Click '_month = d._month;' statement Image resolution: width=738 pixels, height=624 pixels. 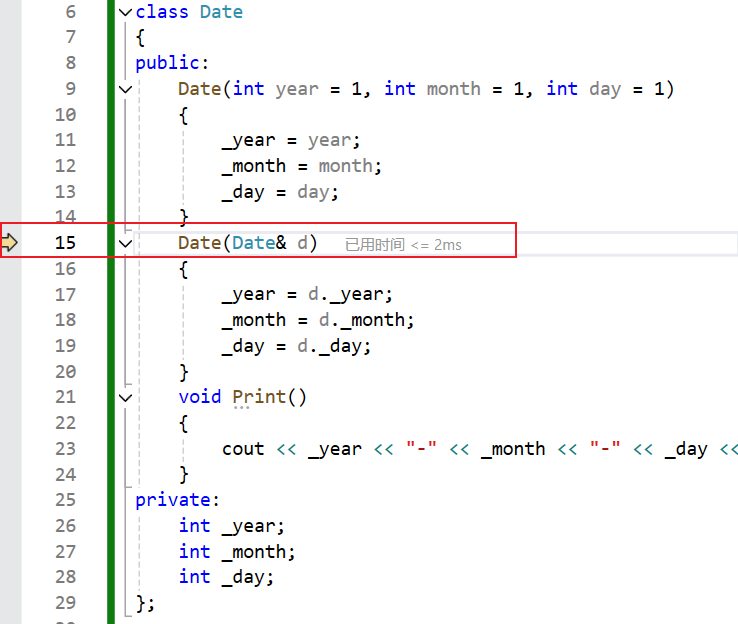tap(318, 320)
